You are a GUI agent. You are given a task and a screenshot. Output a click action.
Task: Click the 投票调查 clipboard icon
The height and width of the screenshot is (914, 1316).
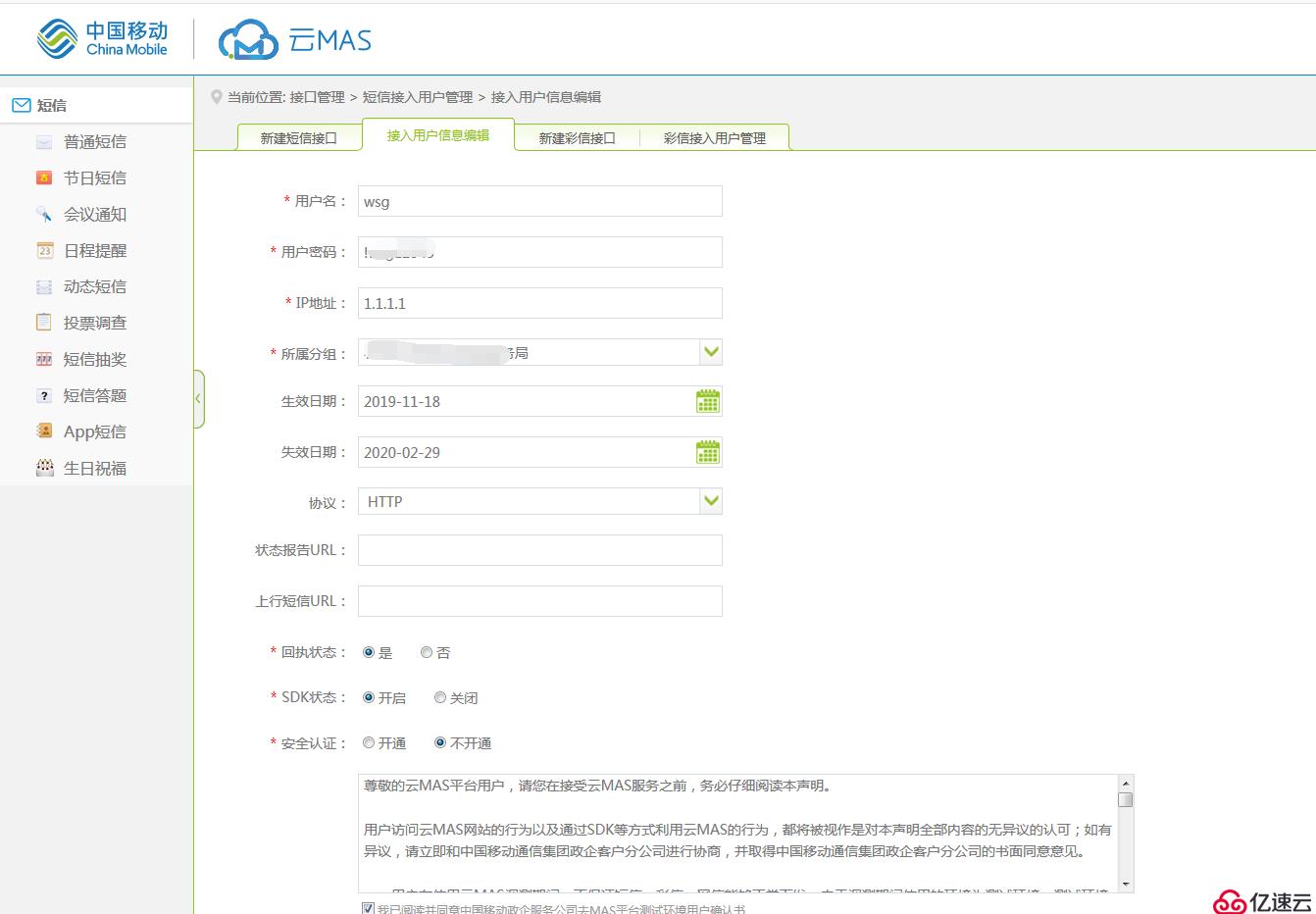click(44, 322)
